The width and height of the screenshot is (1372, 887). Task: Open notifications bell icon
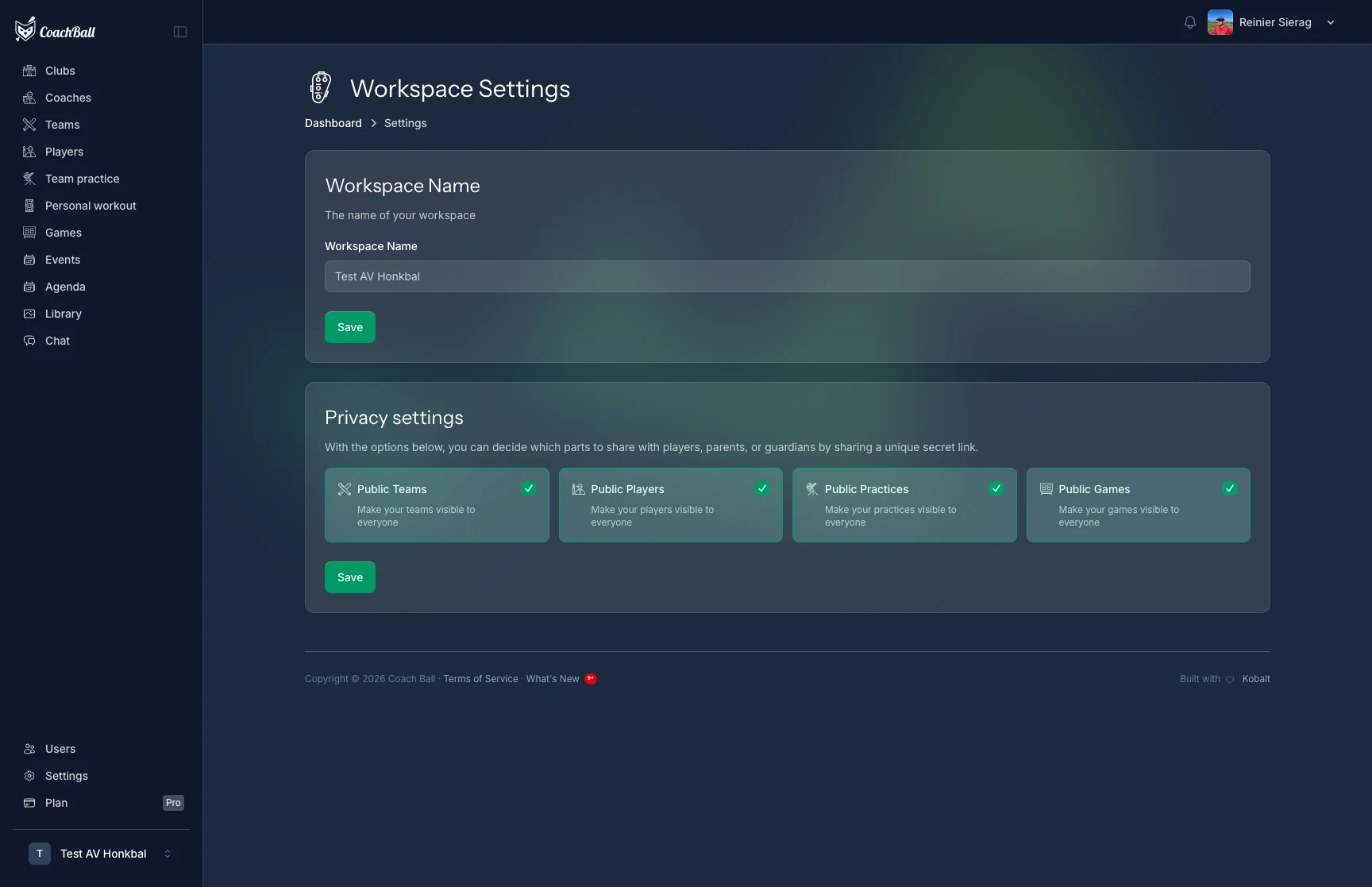(1189, 22)
